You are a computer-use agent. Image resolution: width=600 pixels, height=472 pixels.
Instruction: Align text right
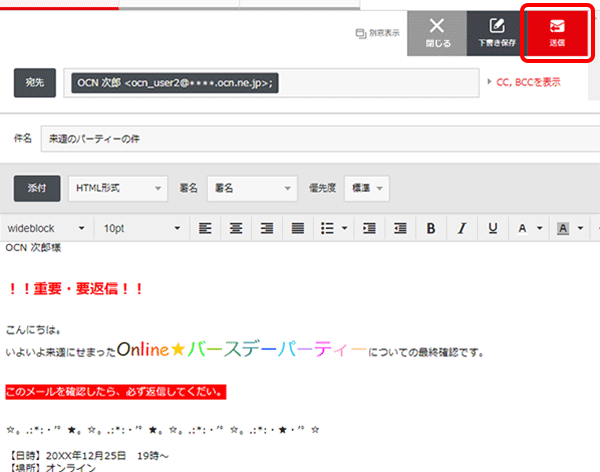[x=267, y=228]
